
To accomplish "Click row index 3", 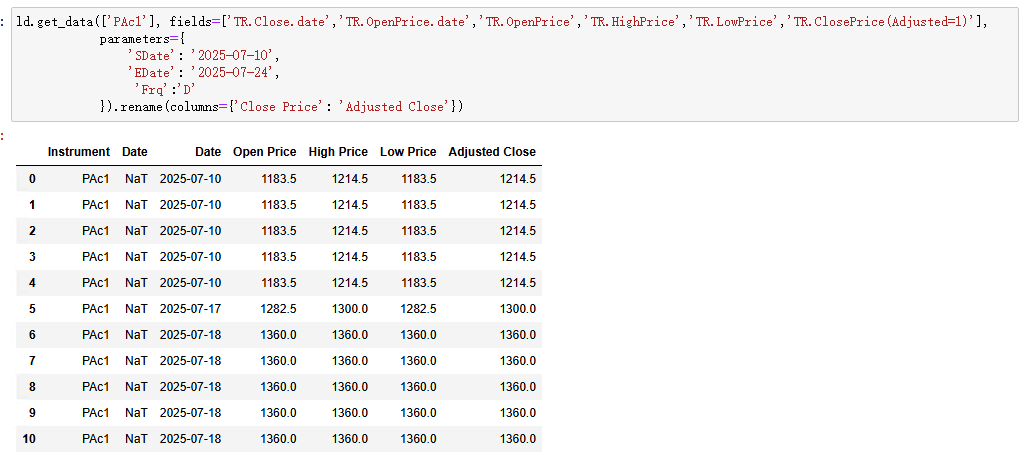I will point(32,257).
